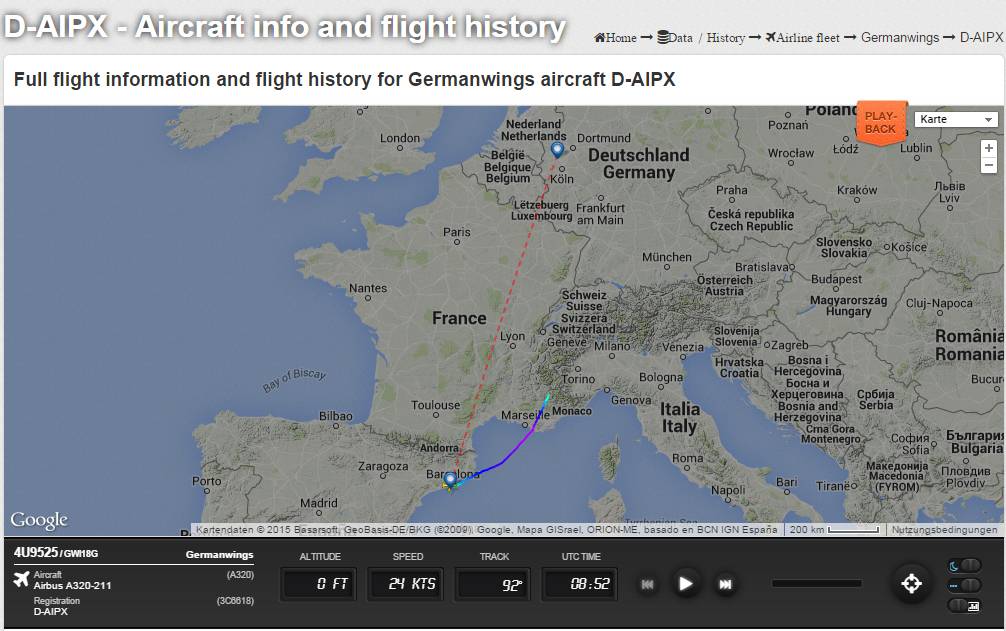The width and height of the screenshot is (1006, 631).
Task: Skip backward with the rewind button
Action: (647, 584)
